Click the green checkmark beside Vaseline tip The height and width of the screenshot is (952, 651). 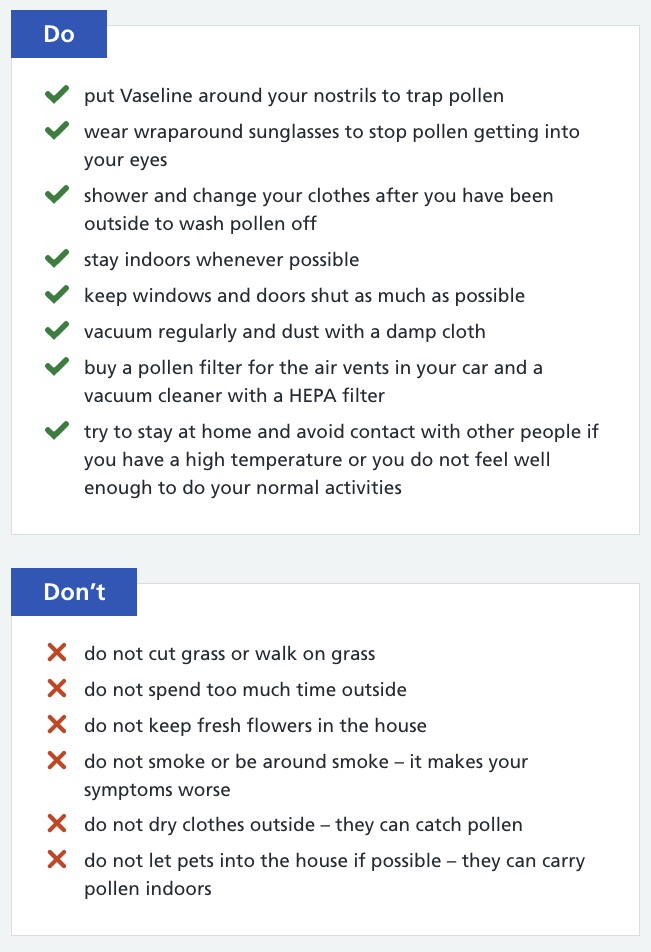56,95
